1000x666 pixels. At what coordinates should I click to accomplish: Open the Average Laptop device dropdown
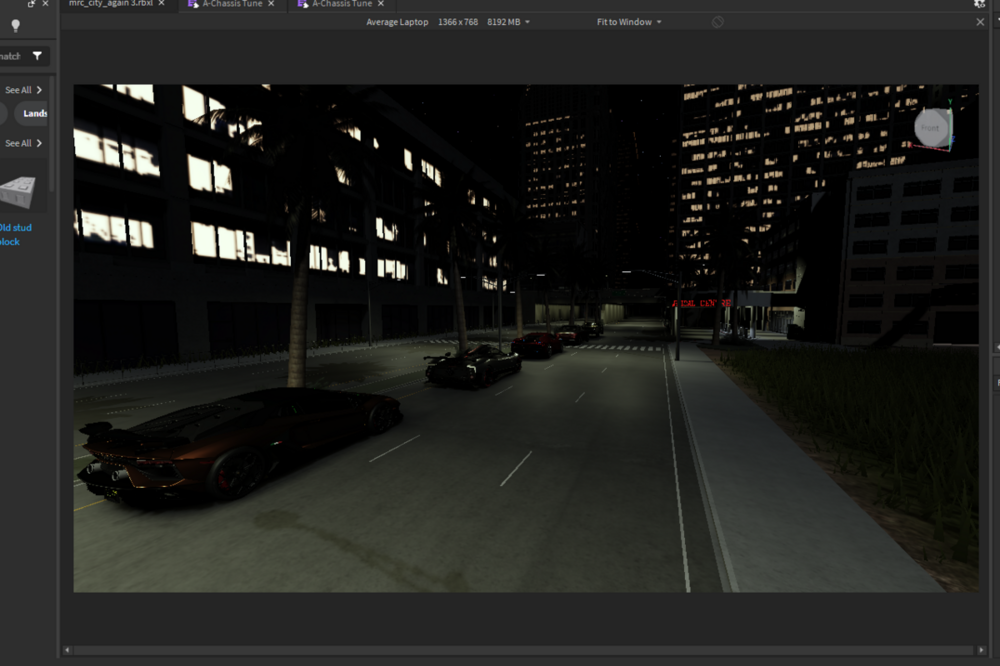[448, 22]
